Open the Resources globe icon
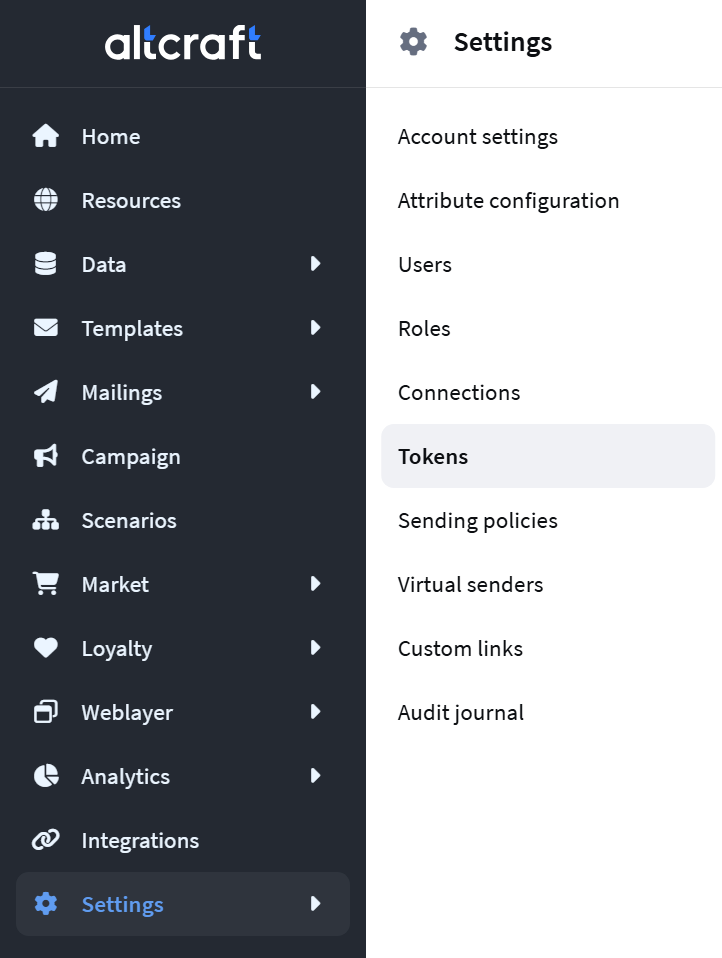 [x=46, y=200]
